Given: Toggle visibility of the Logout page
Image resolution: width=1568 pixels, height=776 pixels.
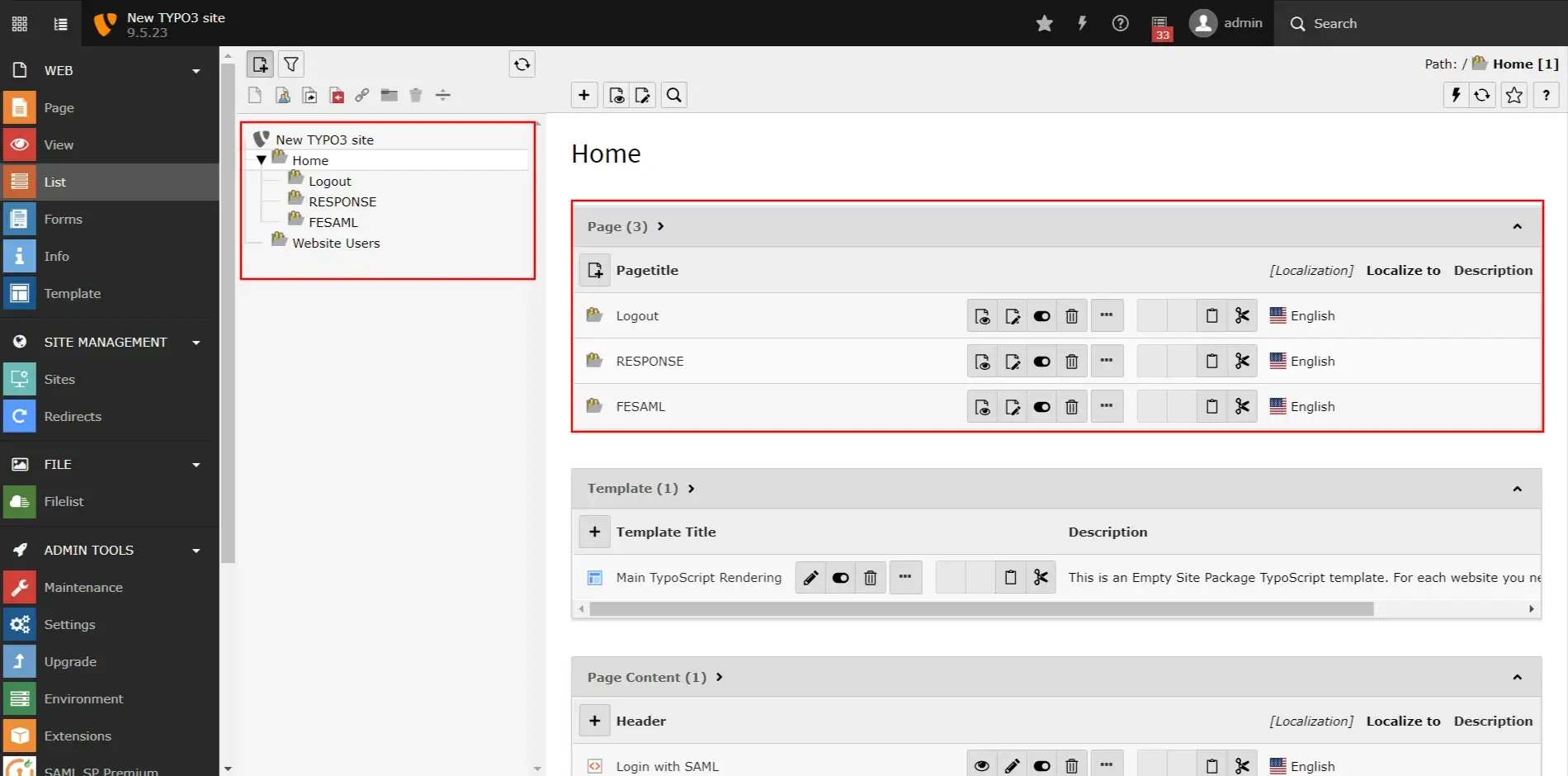Looking at the screenshot, I should (x=1042, y=315).
